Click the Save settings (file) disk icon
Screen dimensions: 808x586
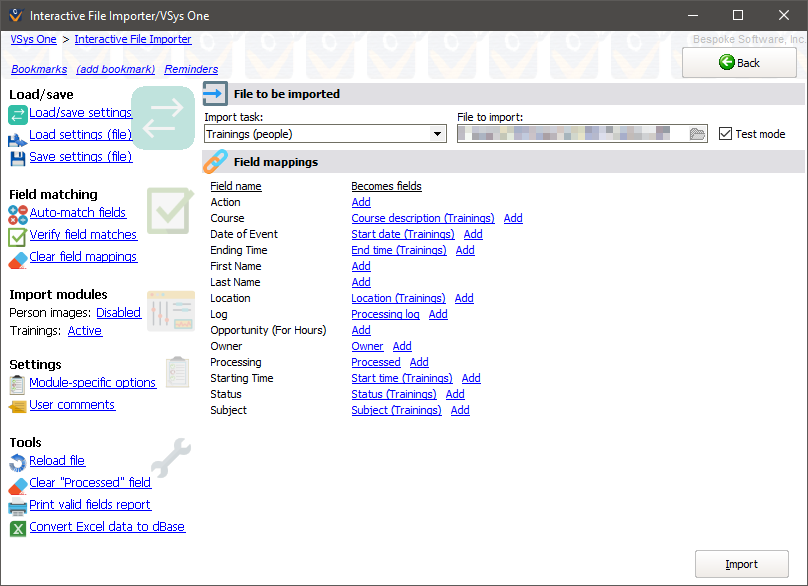(18, 157)
